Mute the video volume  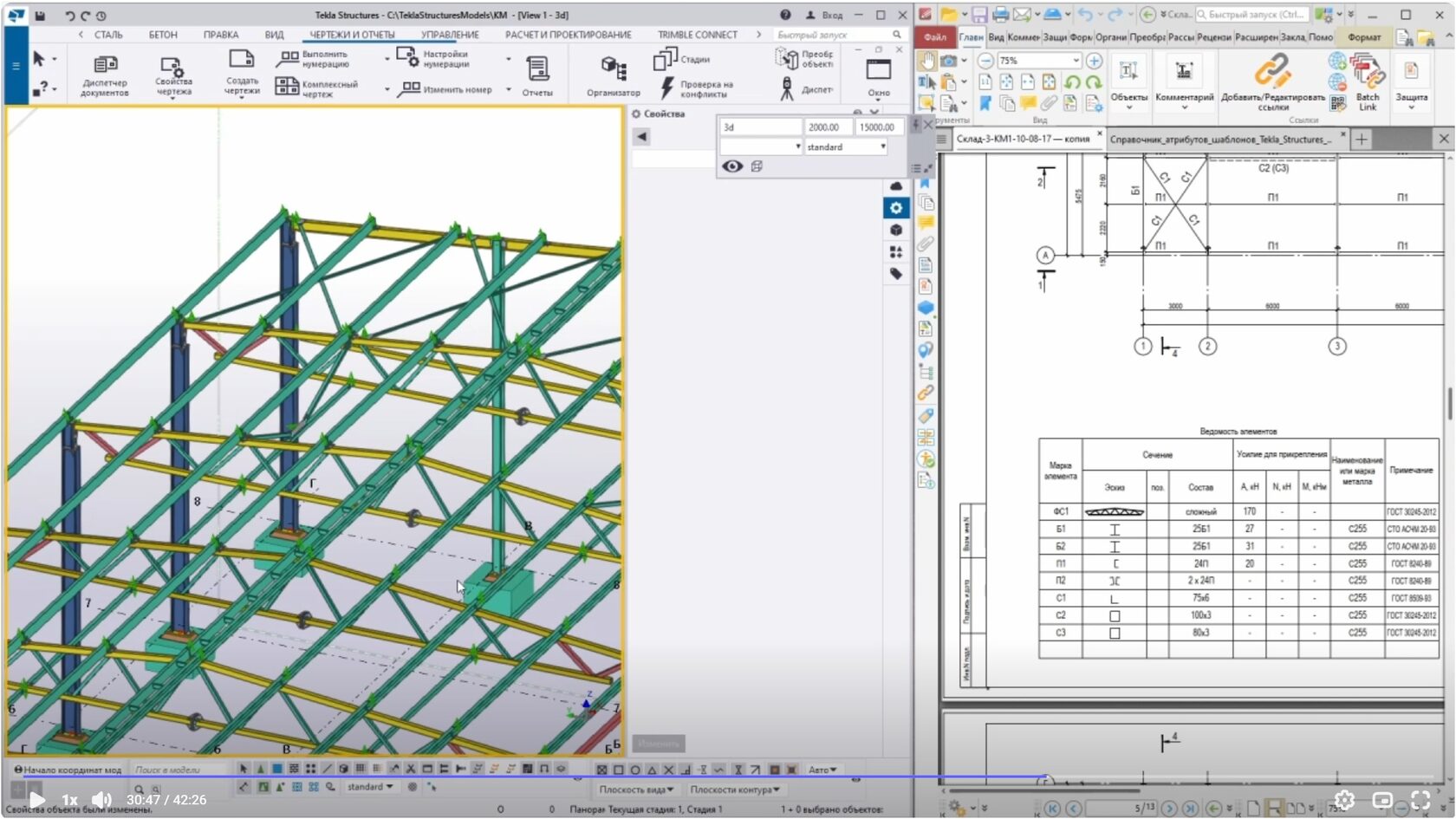(x=101, y=799)
